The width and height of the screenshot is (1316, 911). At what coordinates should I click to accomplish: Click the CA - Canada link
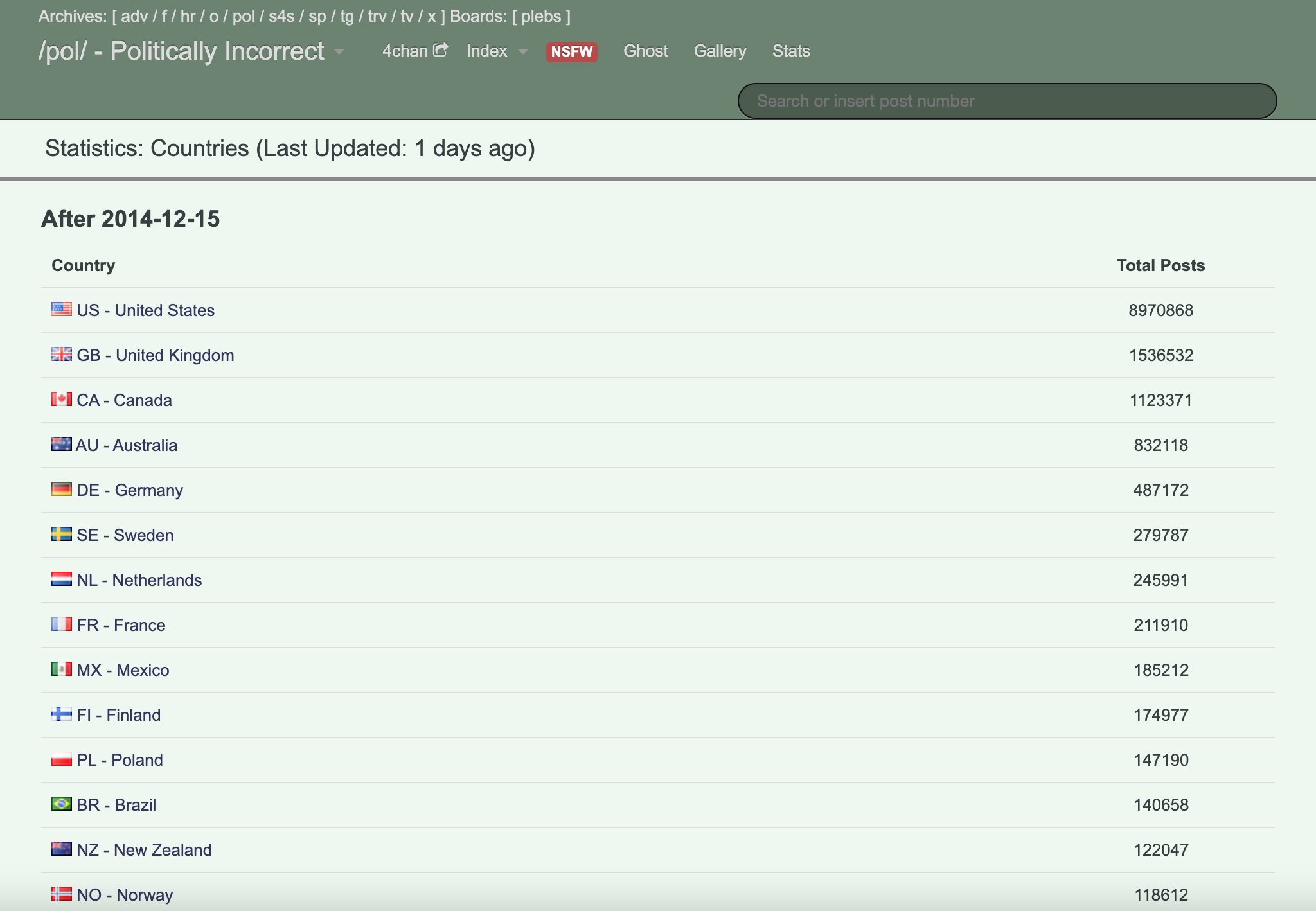(x=124, y=400)
